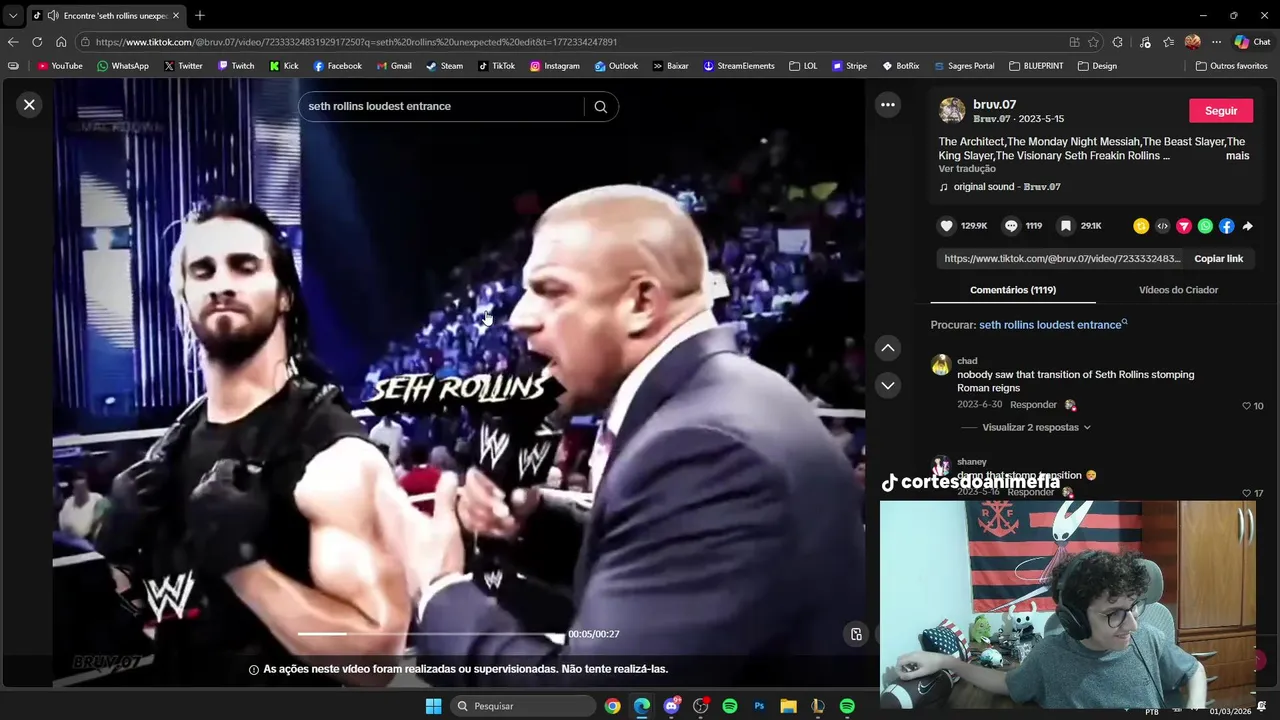The image size is (1280, 720).
Task: Open more share options arrow
Action: tap(1248, 226)
